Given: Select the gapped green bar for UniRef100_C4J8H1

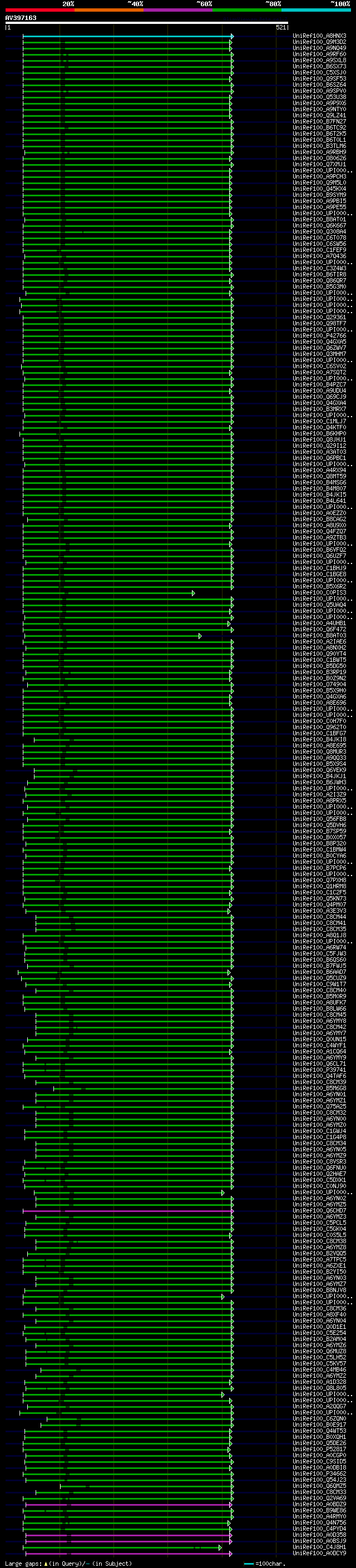Looking at the screenshot, I should coord(123,1546).
